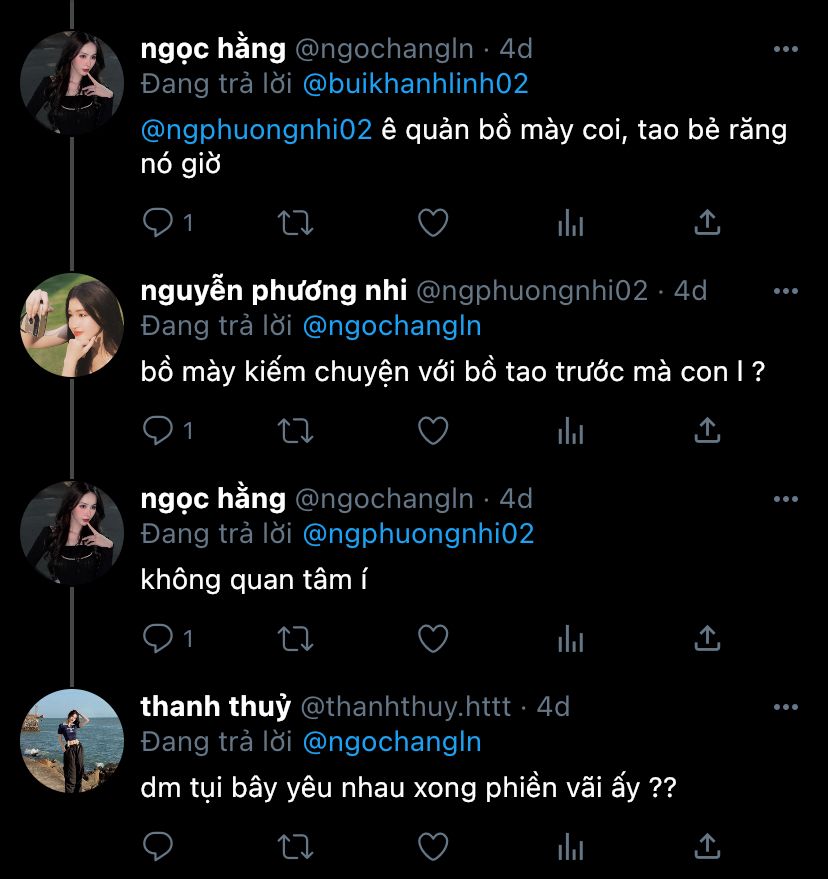Viewport: 828px width, 879px height.
Task: Open more options on thanh thuỷ's tweet
Action: [x=786, y=707]
